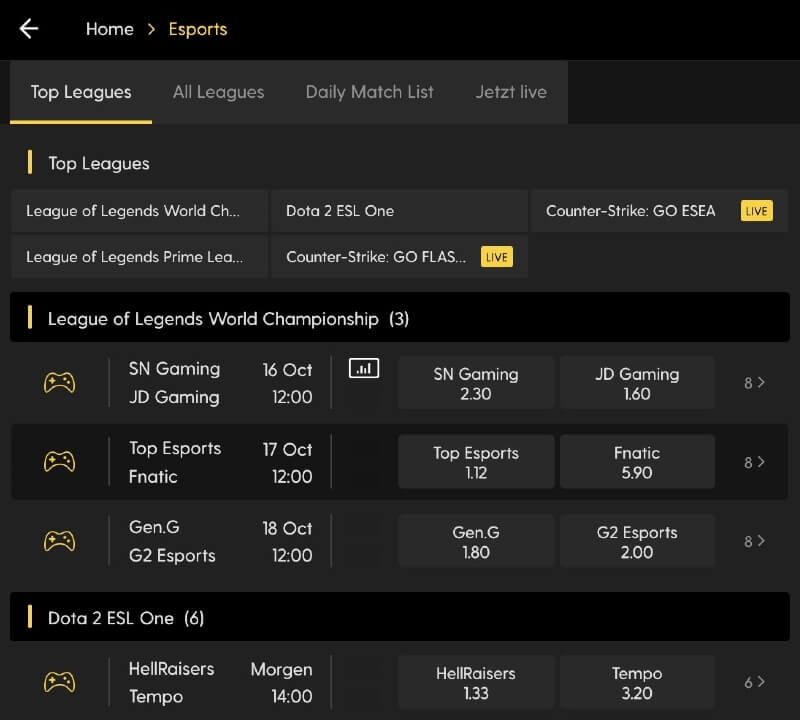Select the Top Leagues tab
This screenshot has height=720, width=800.
pyautogui.click(x=81, y=92)
